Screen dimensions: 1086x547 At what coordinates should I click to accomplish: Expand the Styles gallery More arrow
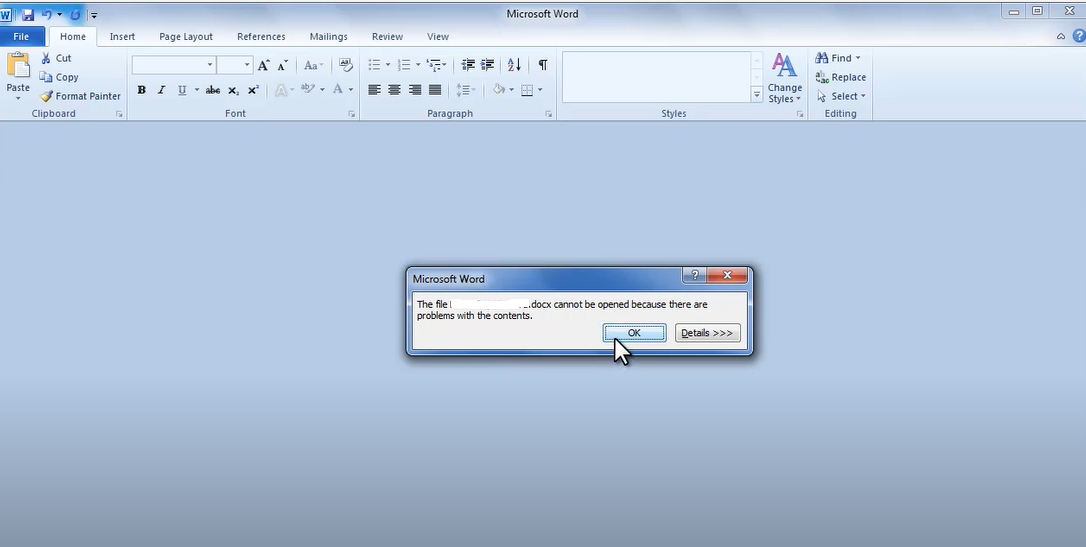[756, 96]
